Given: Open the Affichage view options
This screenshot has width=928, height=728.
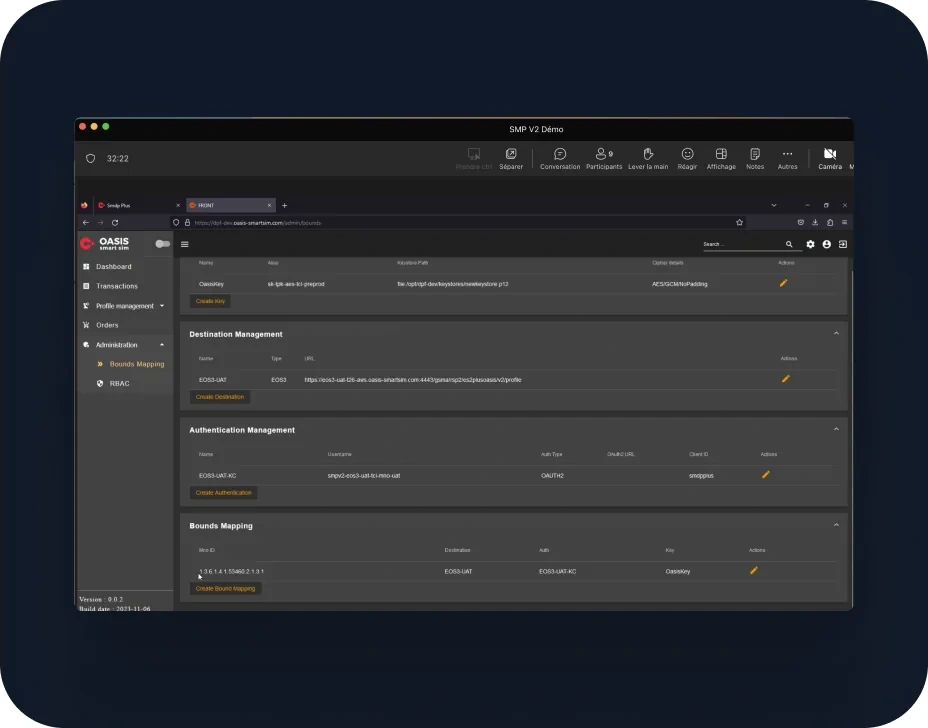Looking at the screenshot, I should 721,159.
